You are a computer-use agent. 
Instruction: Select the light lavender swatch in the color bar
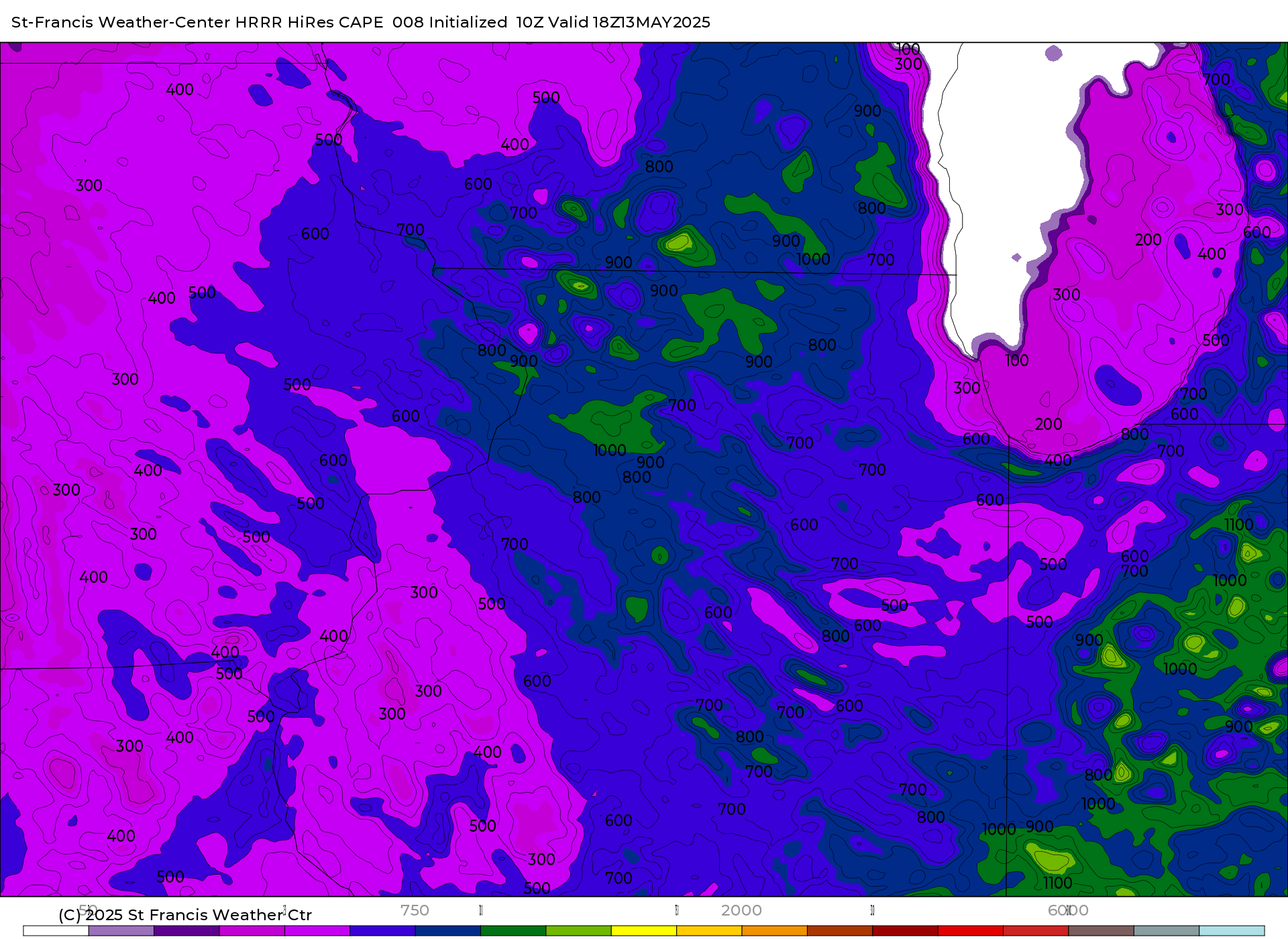click(121, 931)
